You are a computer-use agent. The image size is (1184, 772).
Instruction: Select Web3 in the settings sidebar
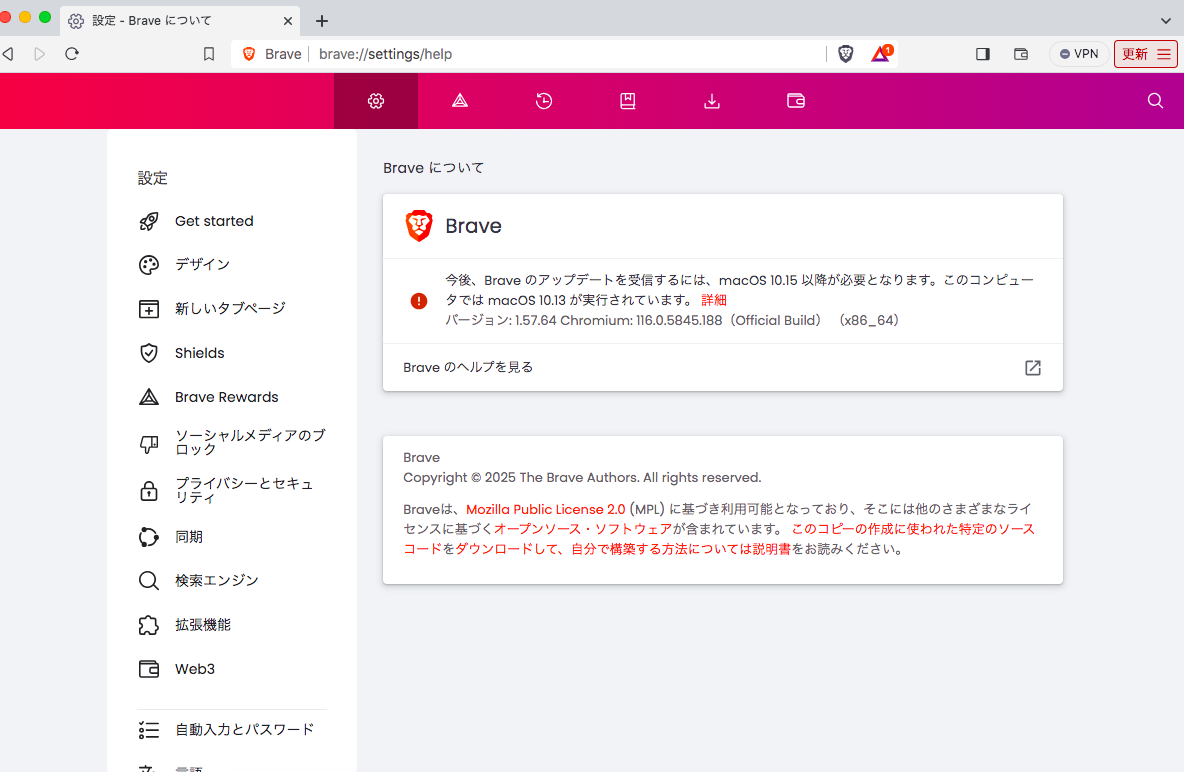point(195,669)
